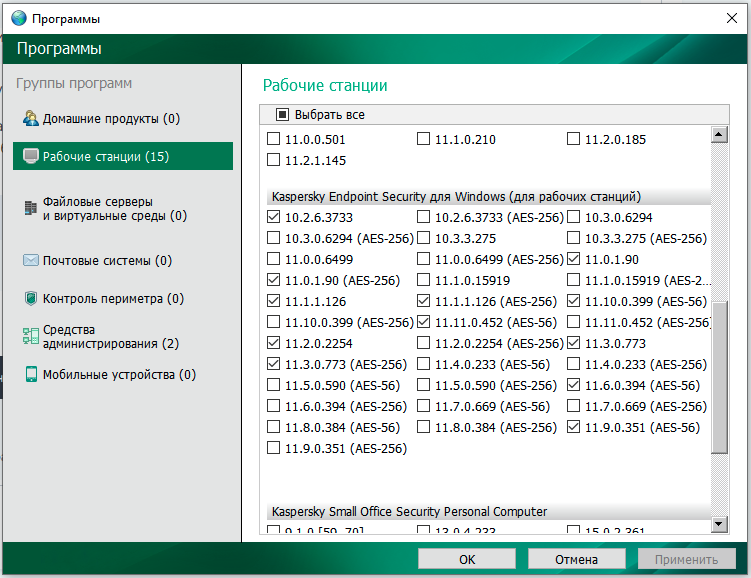Uncheck version 10.2.6.3733 without AES

[273, 217]
